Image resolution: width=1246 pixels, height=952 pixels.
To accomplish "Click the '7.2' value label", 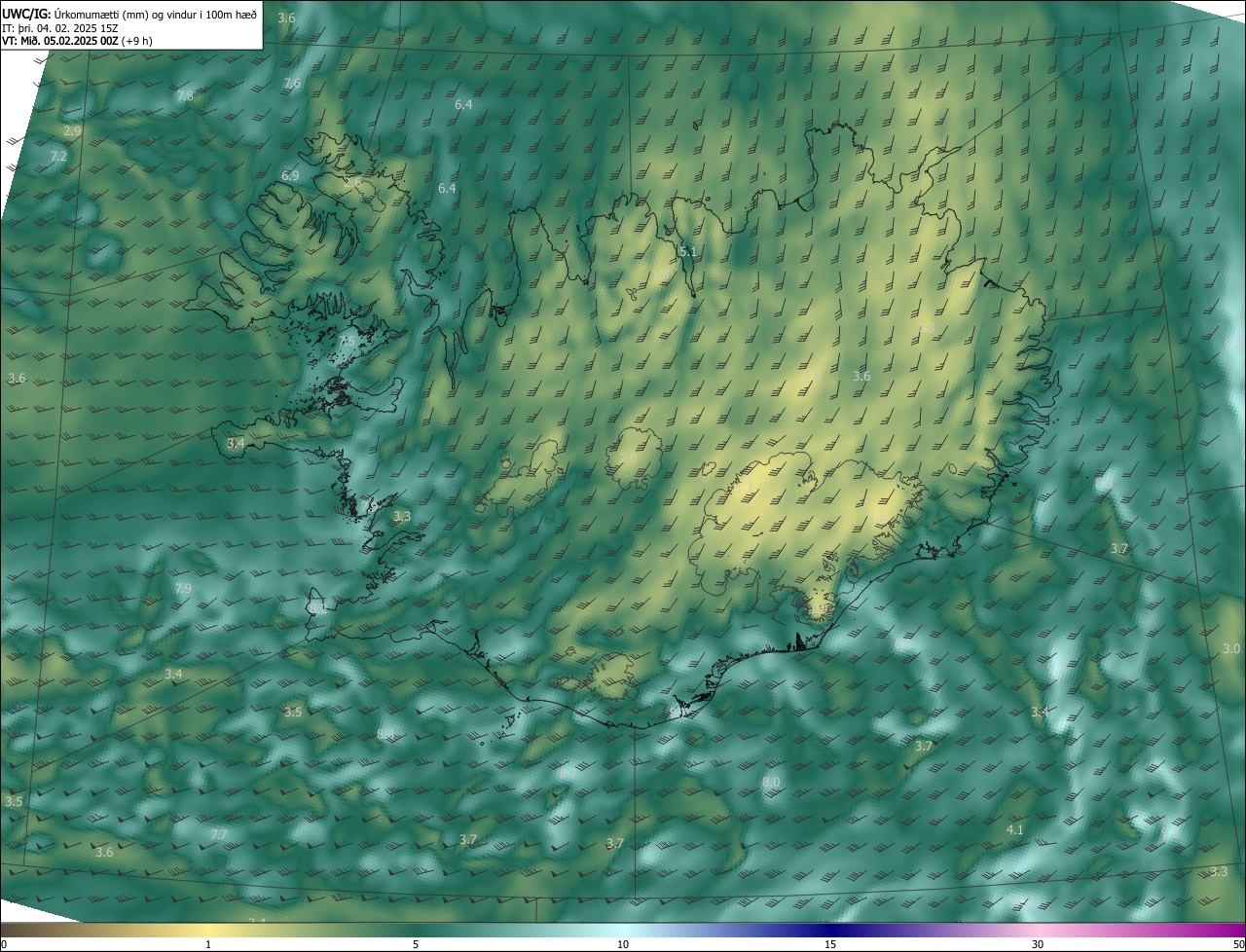I will coord(58,156).
